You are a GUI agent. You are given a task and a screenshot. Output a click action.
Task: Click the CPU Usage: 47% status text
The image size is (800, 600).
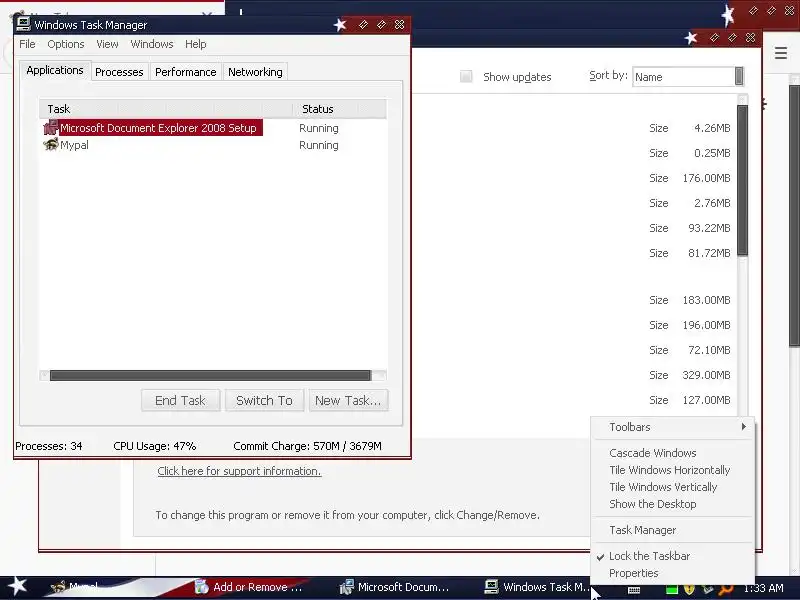point(155,446)
